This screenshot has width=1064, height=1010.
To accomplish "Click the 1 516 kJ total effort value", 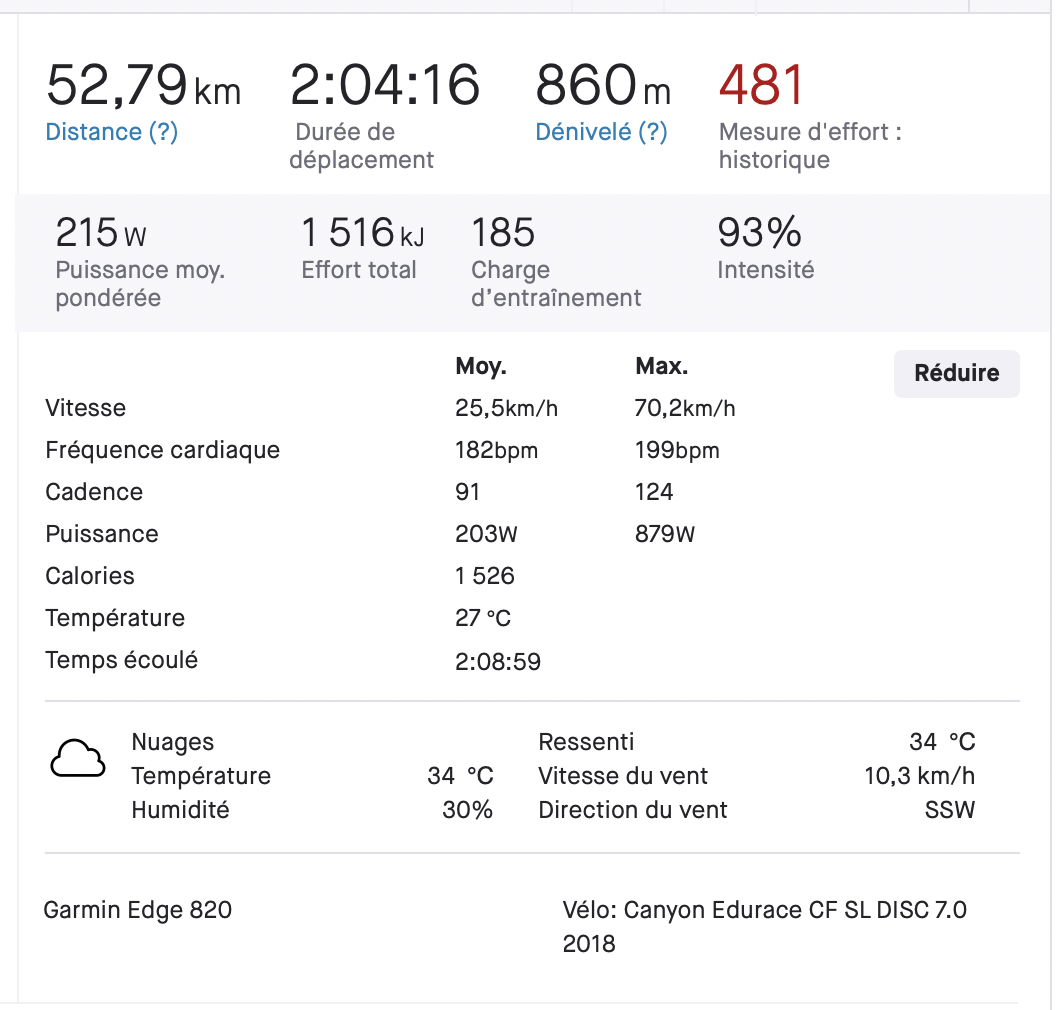I will pyautogui.click(x=362, y=233).
